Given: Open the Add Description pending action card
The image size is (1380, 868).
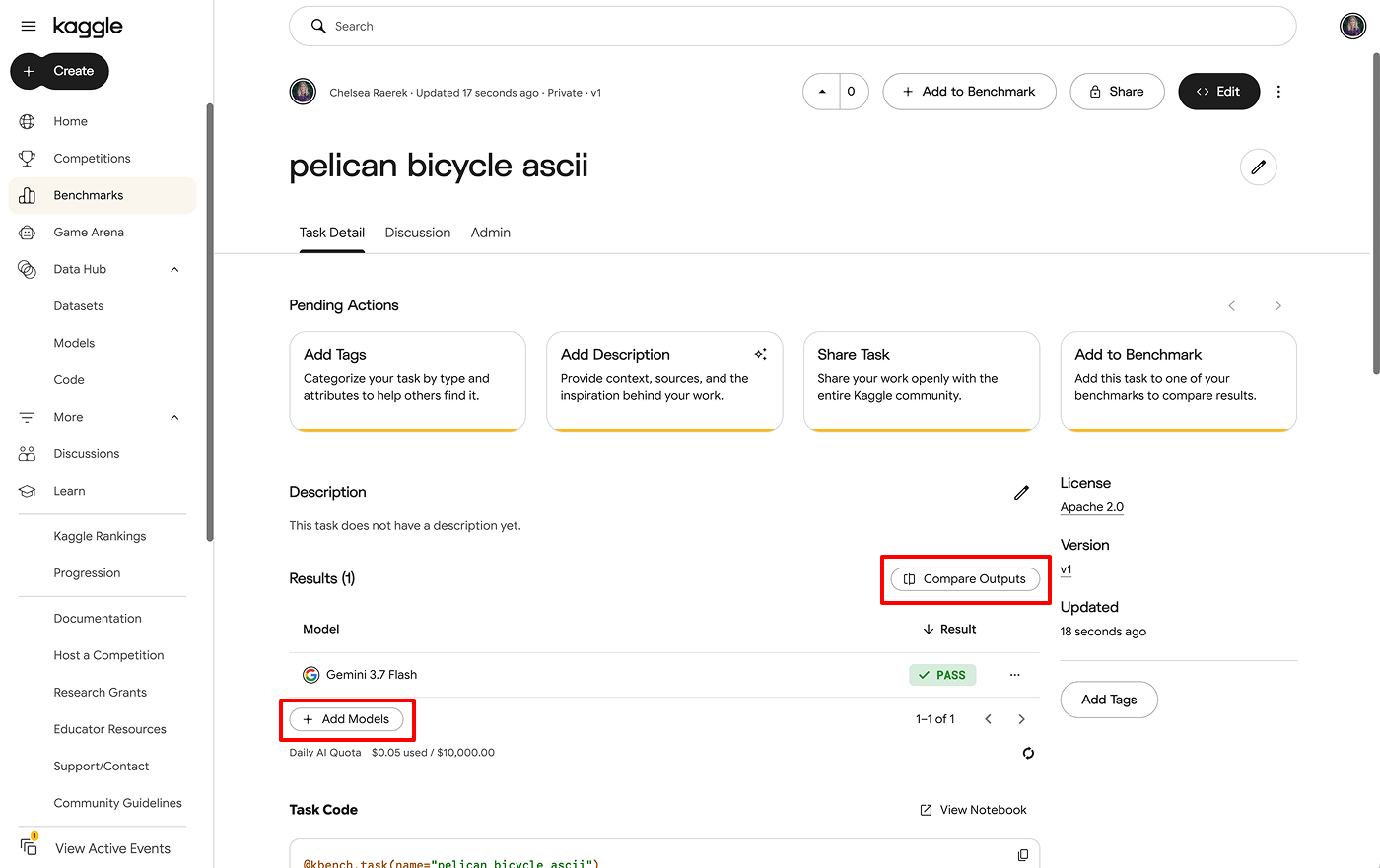Looking at the screenshot, I should [664, 381].
